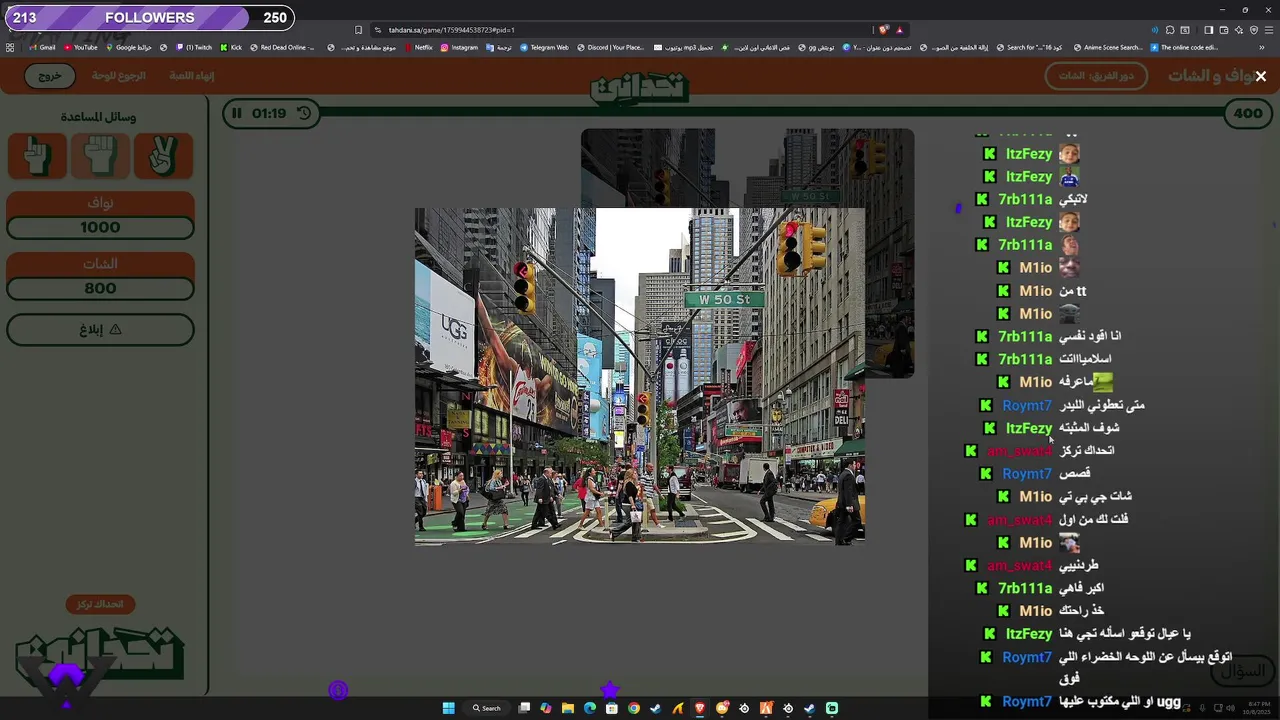
Task: Open the Netflix bookmark
Action: point(418,47)
